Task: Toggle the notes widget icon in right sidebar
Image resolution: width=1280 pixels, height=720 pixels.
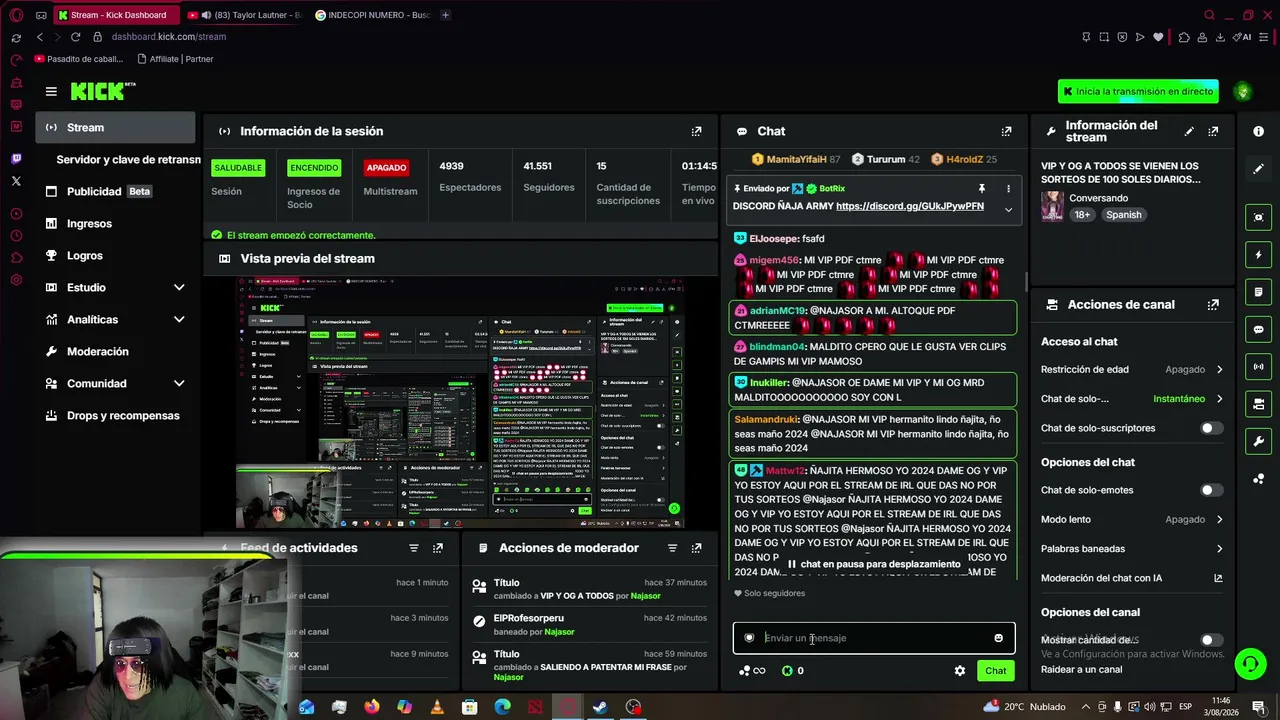Action: tap(1258, 292)
